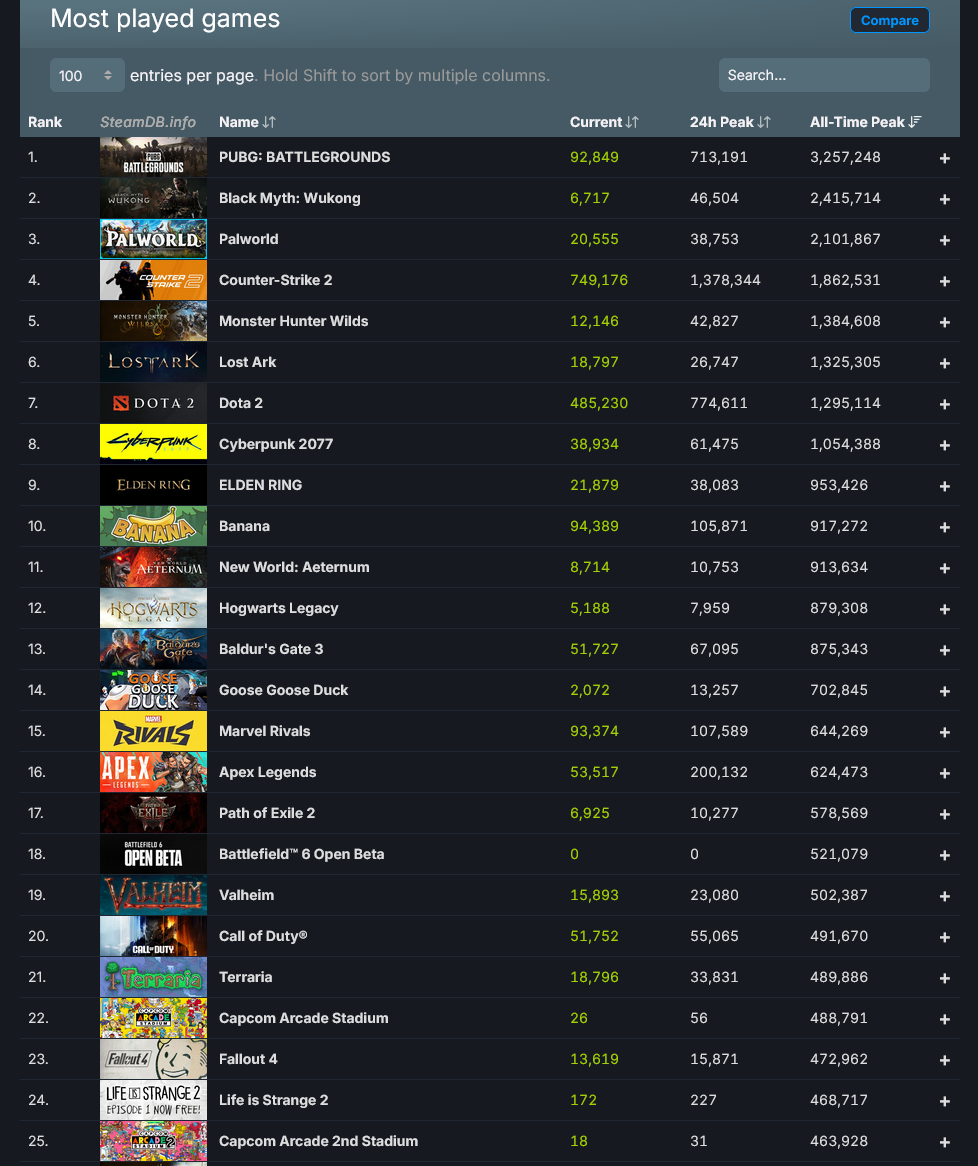Open the Marvel Rivals game link
The height and width of the screenshot is (1166, 978).
pyautogui.click(x=264, y=731)
